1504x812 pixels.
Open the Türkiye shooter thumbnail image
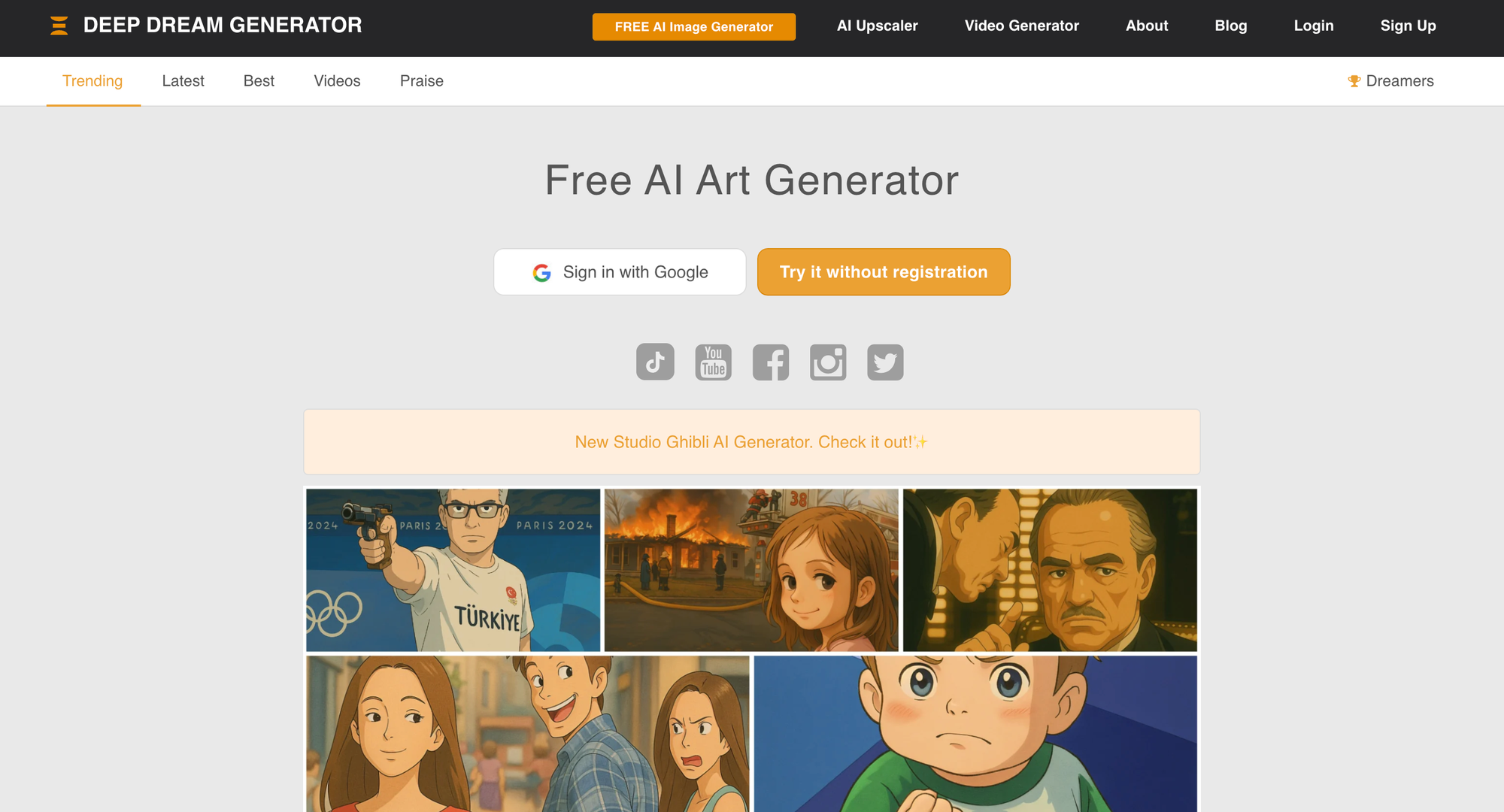tap(453, 570)
